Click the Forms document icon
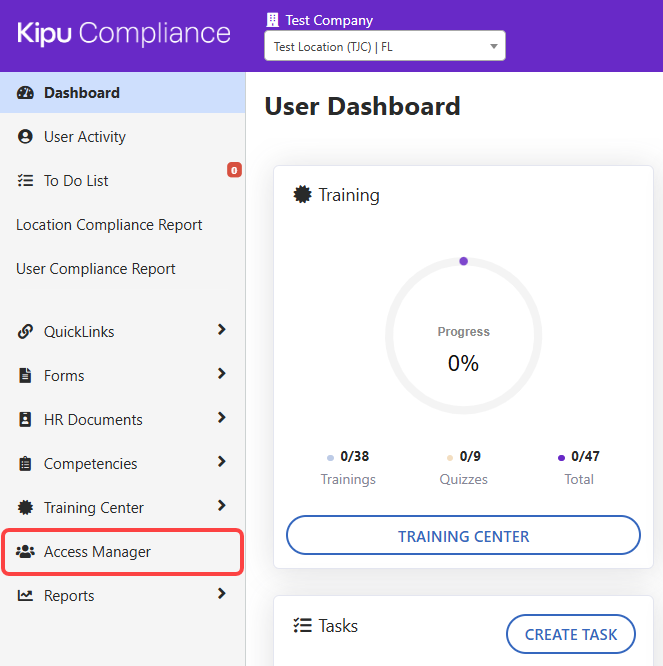This screenshot has width=663, height=666. tap(26, 376)
